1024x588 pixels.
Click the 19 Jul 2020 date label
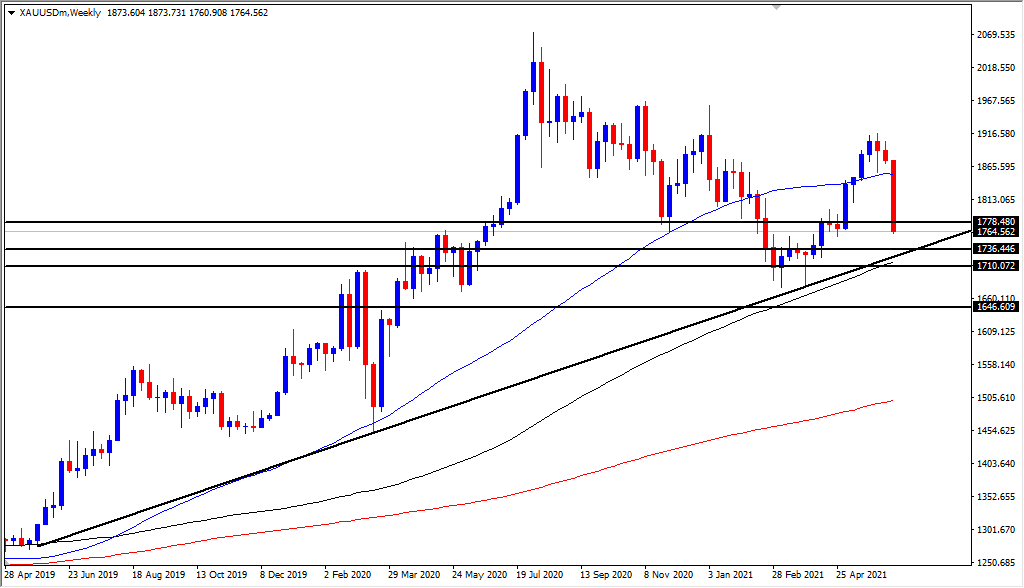[539, 575]
